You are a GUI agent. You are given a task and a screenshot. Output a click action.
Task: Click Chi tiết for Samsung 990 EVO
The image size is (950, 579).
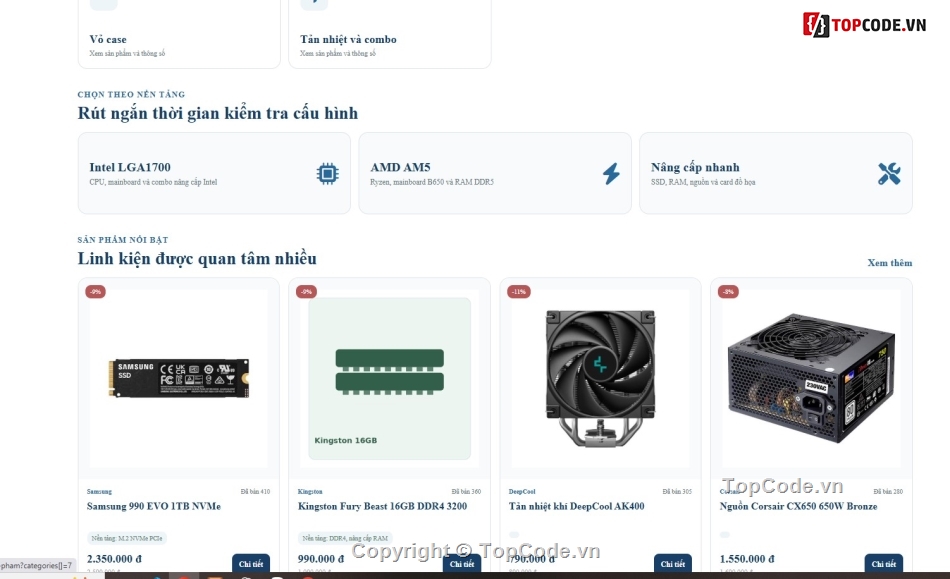[x=251, y=563]
